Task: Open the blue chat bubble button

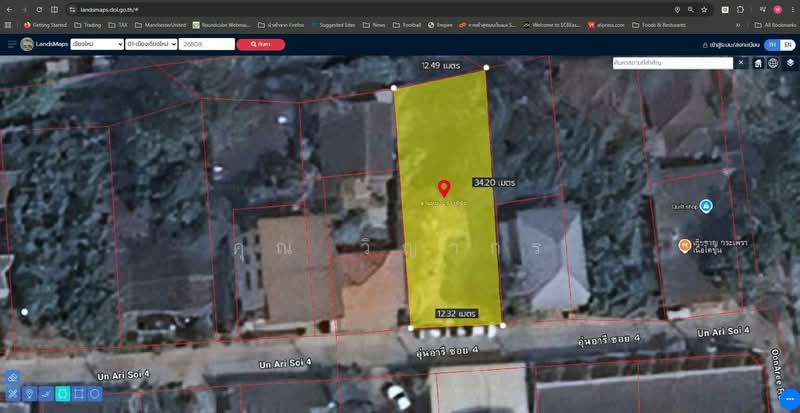Action: tap(790, 399)
